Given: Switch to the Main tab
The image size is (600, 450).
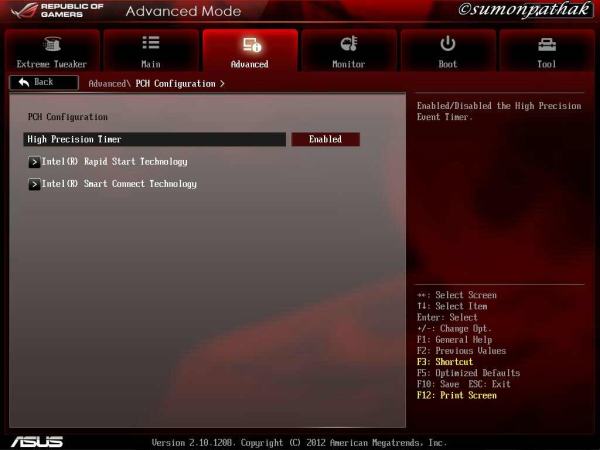Looking at the screenshot, I should [x=151, y=50].
